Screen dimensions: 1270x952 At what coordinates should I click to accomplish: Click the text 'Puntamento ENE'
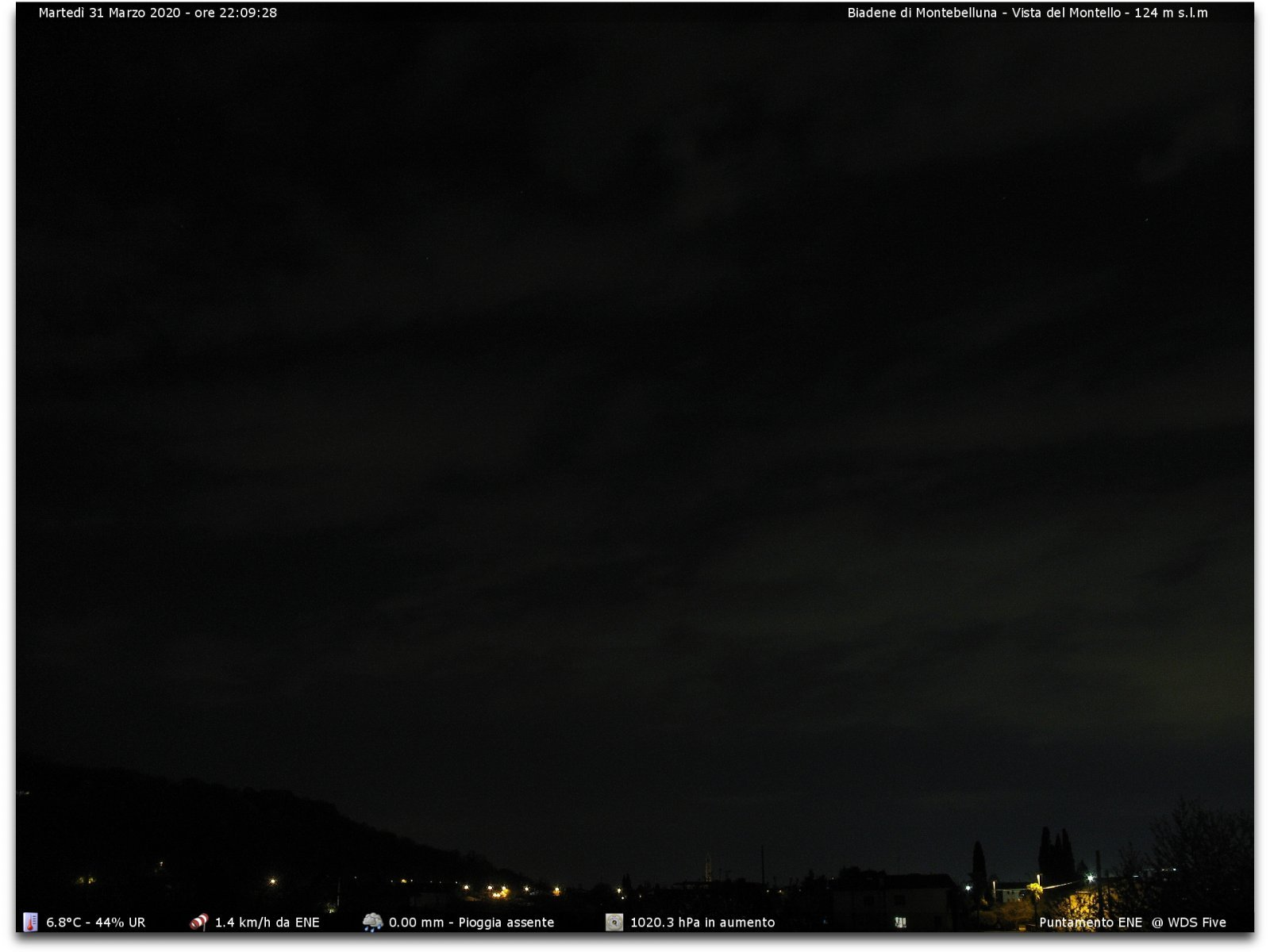click(x=1091, y=923)
